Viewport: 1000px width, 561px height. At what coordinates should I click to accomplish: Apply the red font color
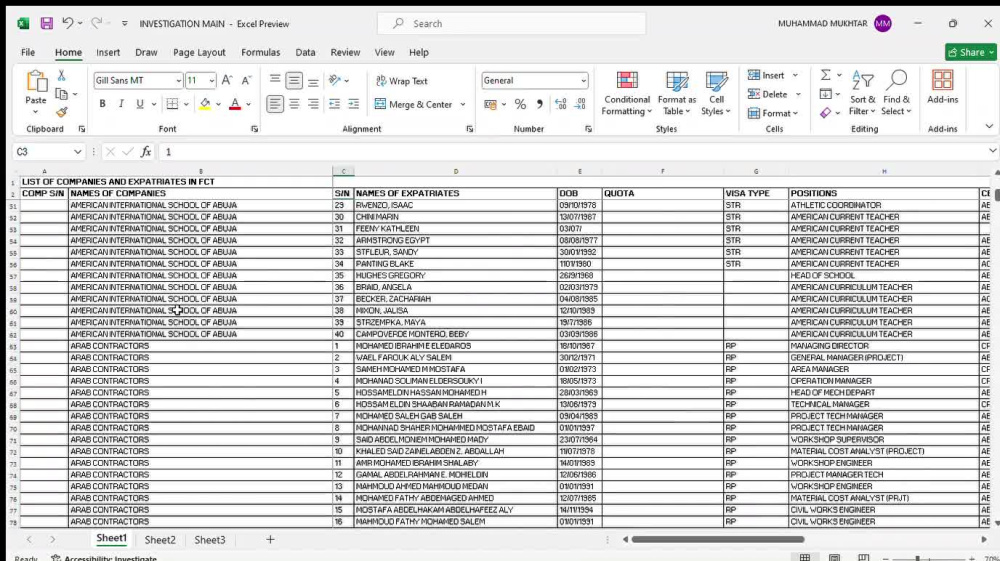coord(235,104)
